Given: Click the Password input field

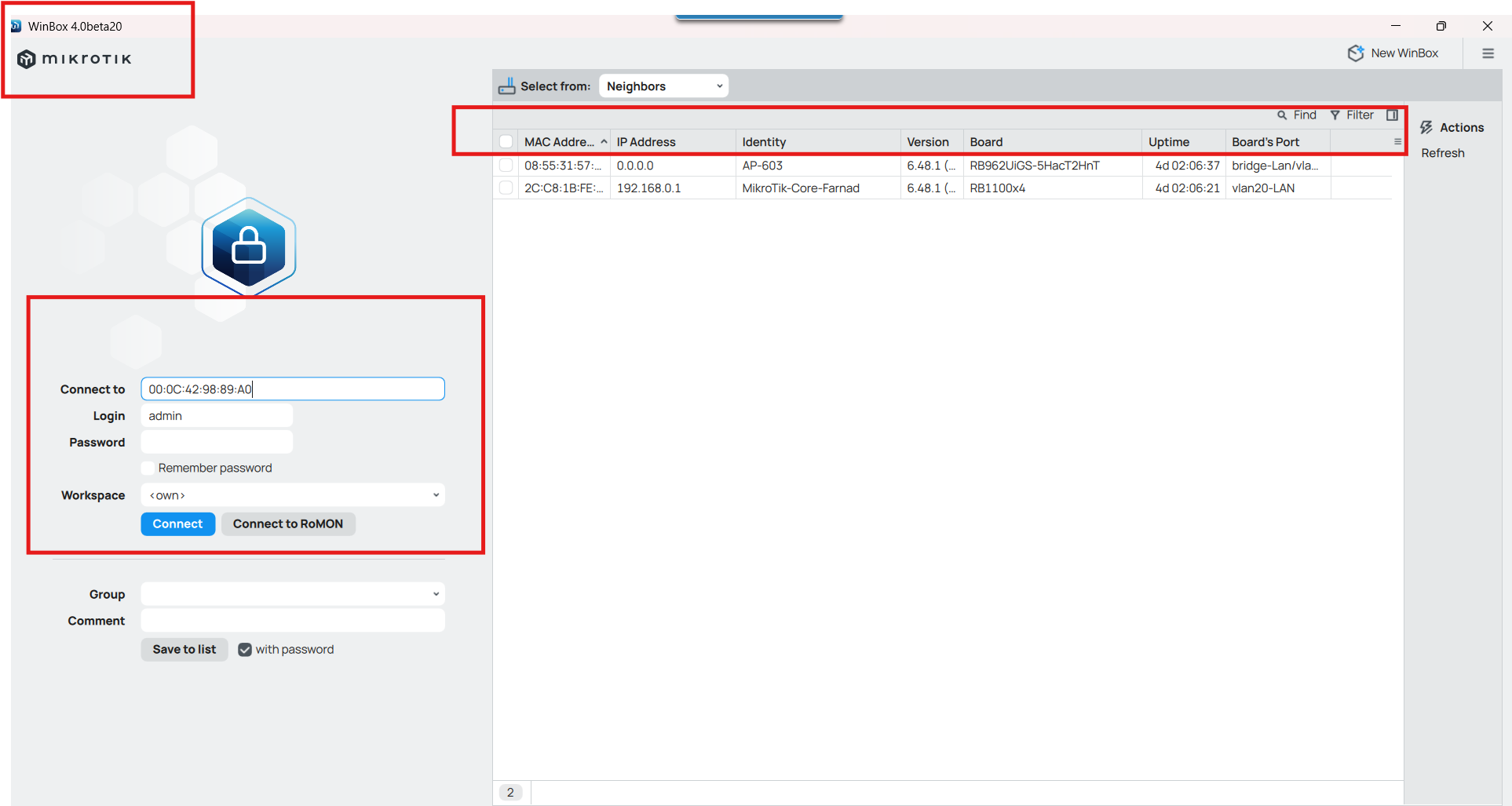Looking at the screenshot, I should click(x=217, y=442).
